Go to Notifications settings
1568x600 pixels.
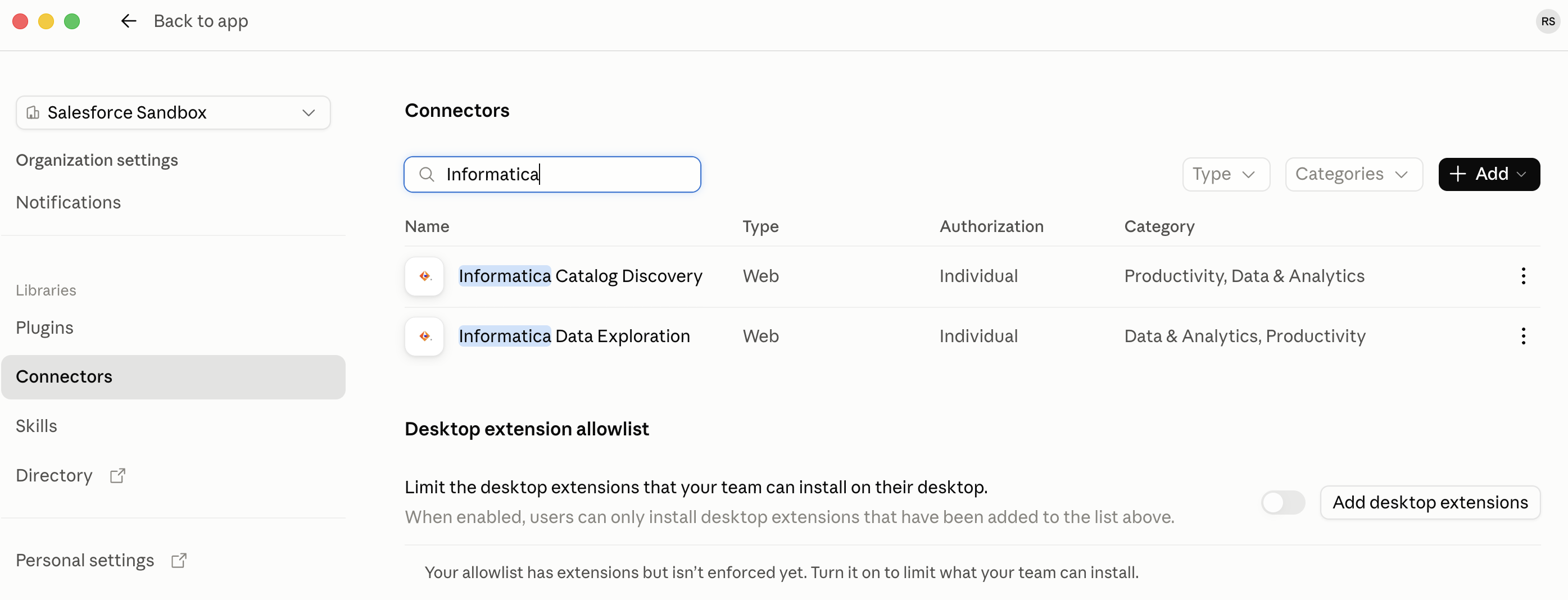pyautogui.click(x=68, y=203)
